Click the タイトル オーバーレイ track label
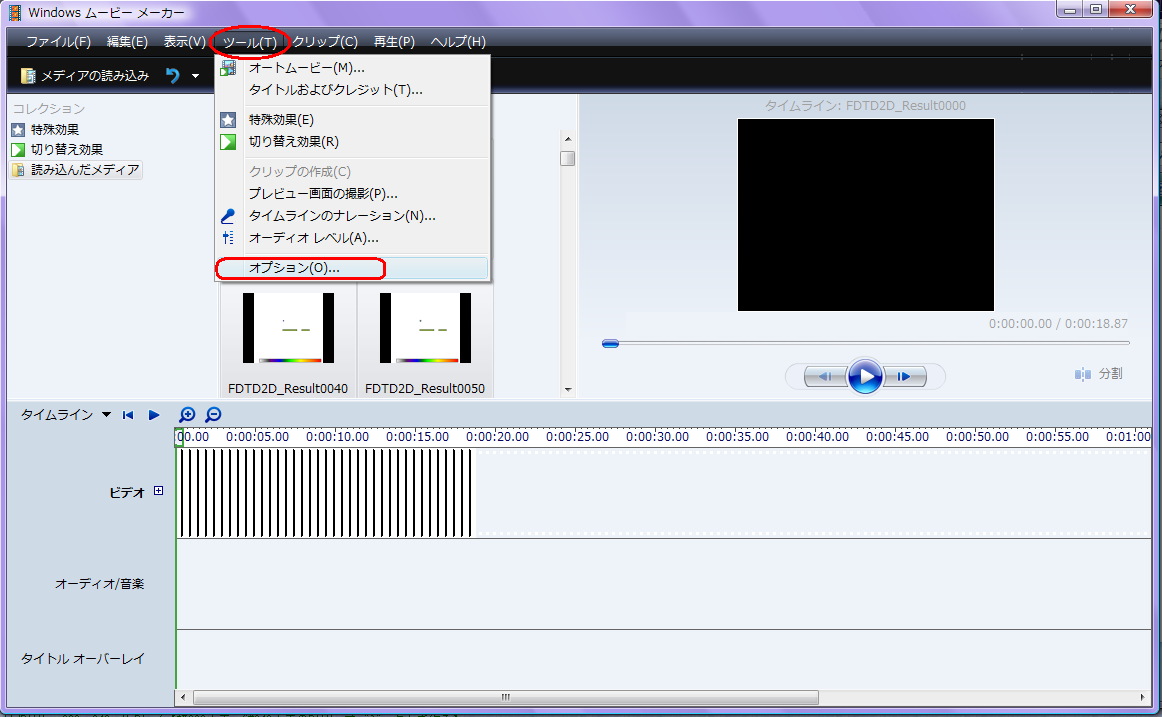Image resolution: width=1162 pixels, height=717 pixels. point(82,658)
